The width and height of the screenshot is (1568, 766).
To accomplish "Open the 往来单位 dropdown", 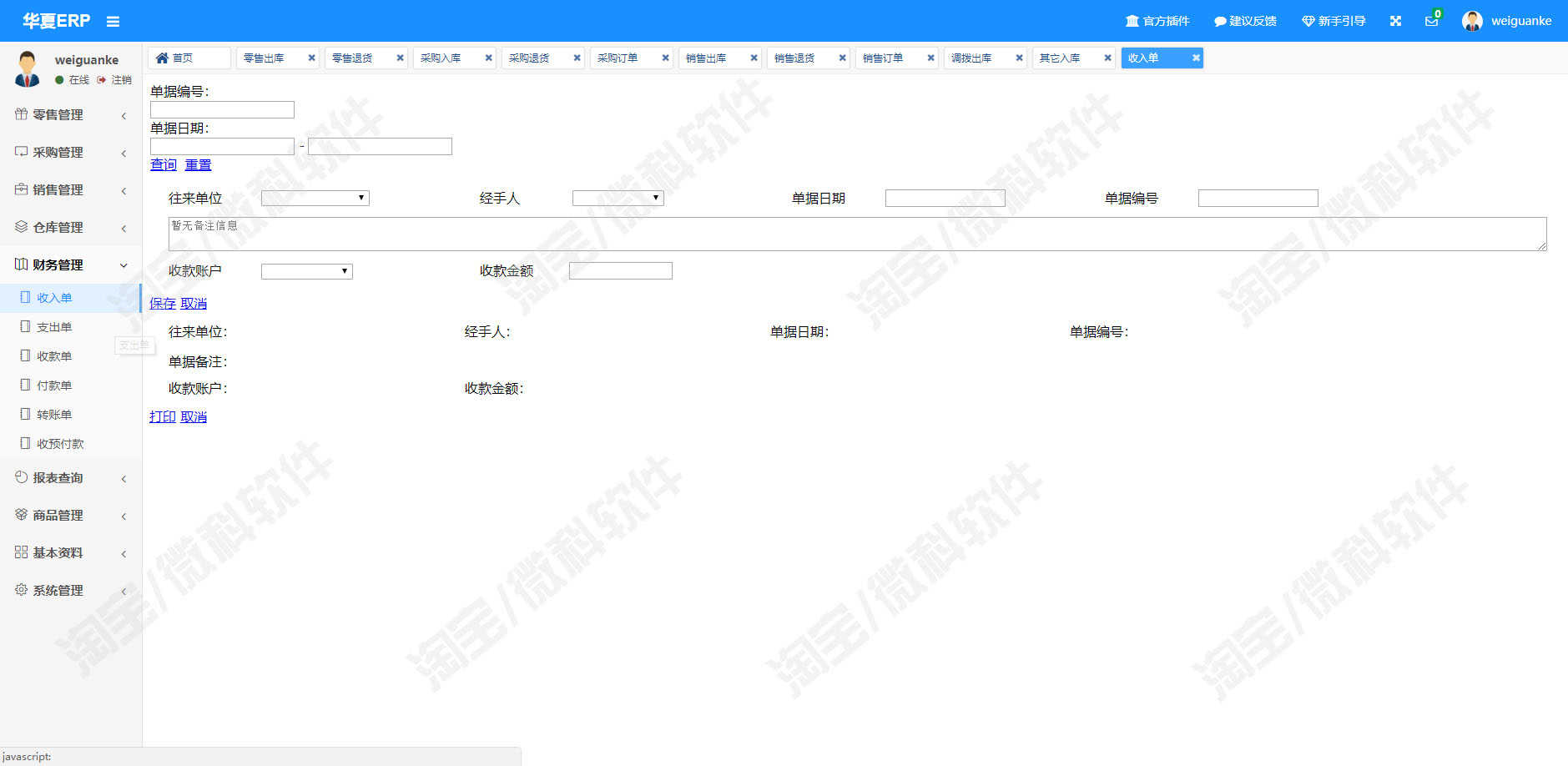I will tap(315, 198).
